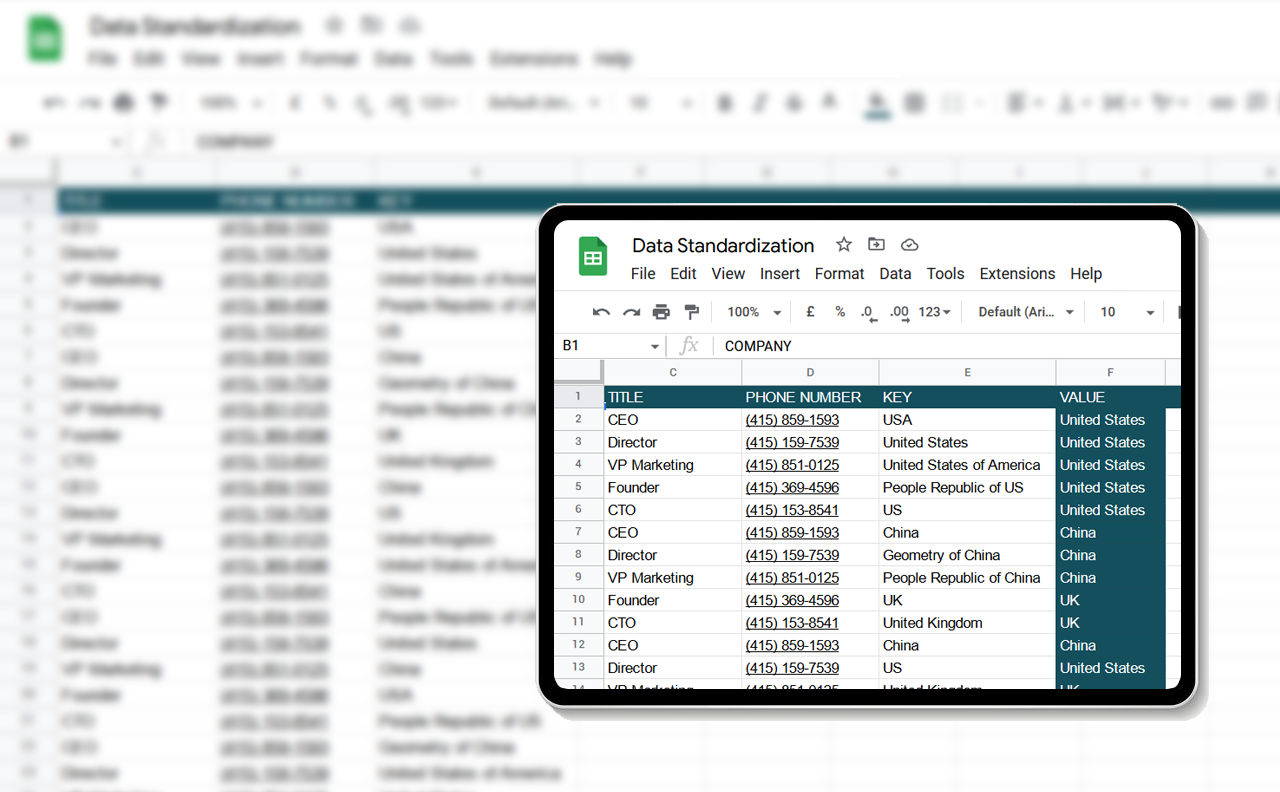
Task: Click the Redo arrow in the toolbar
Action: tap(631, 312)
